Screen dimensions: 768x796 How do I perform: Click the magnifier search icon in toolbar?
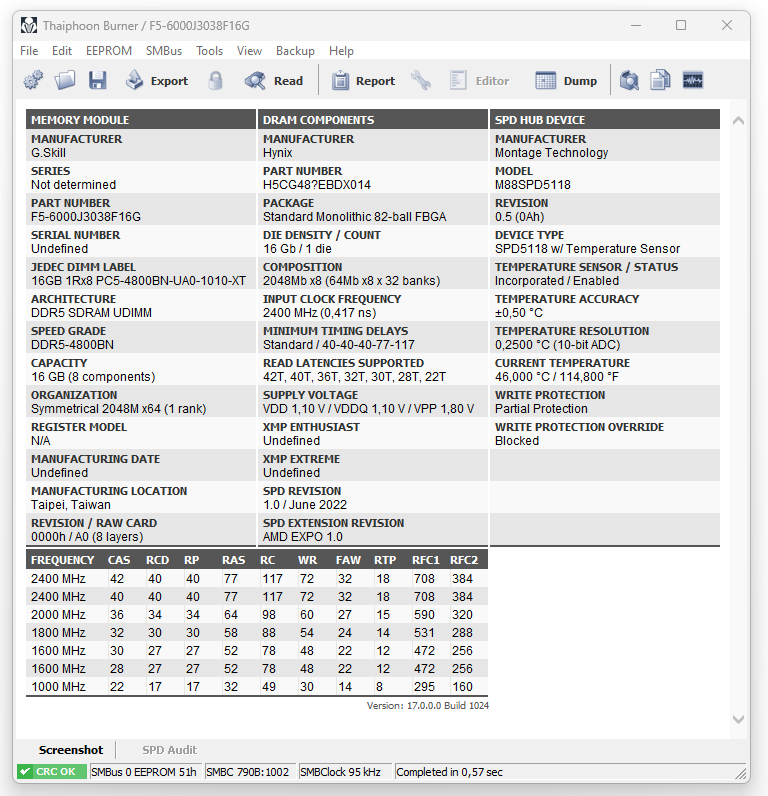(x=629, y=81)
